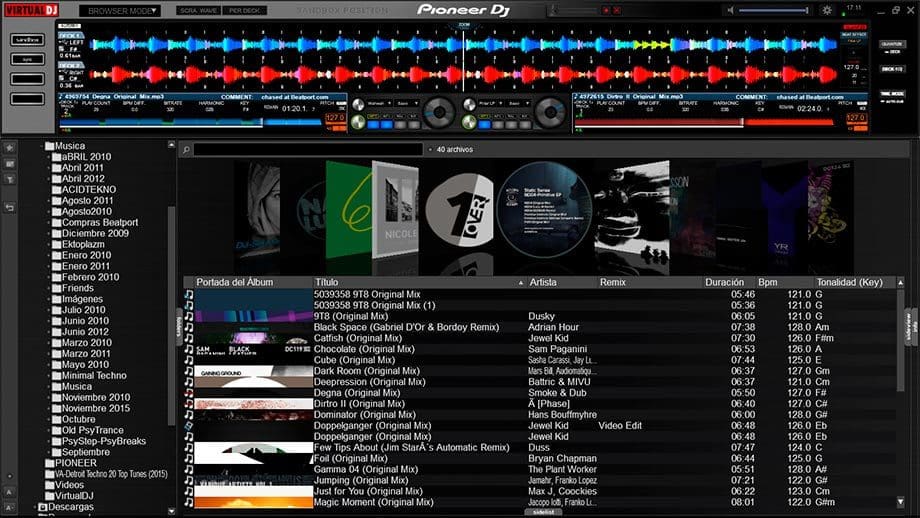
Task: Select the 1 OVER album cover thumbnail
Action: click(x=459, y=209)
